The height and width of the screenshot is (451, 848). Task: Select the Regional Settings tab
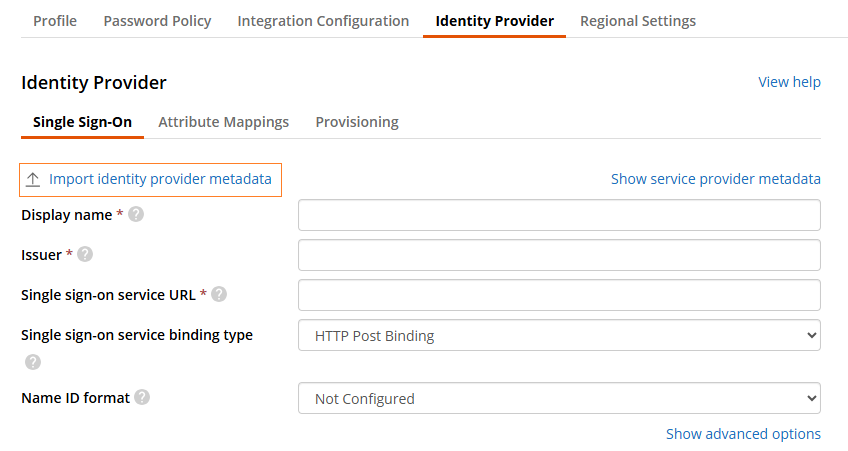(x=638, y=20)
